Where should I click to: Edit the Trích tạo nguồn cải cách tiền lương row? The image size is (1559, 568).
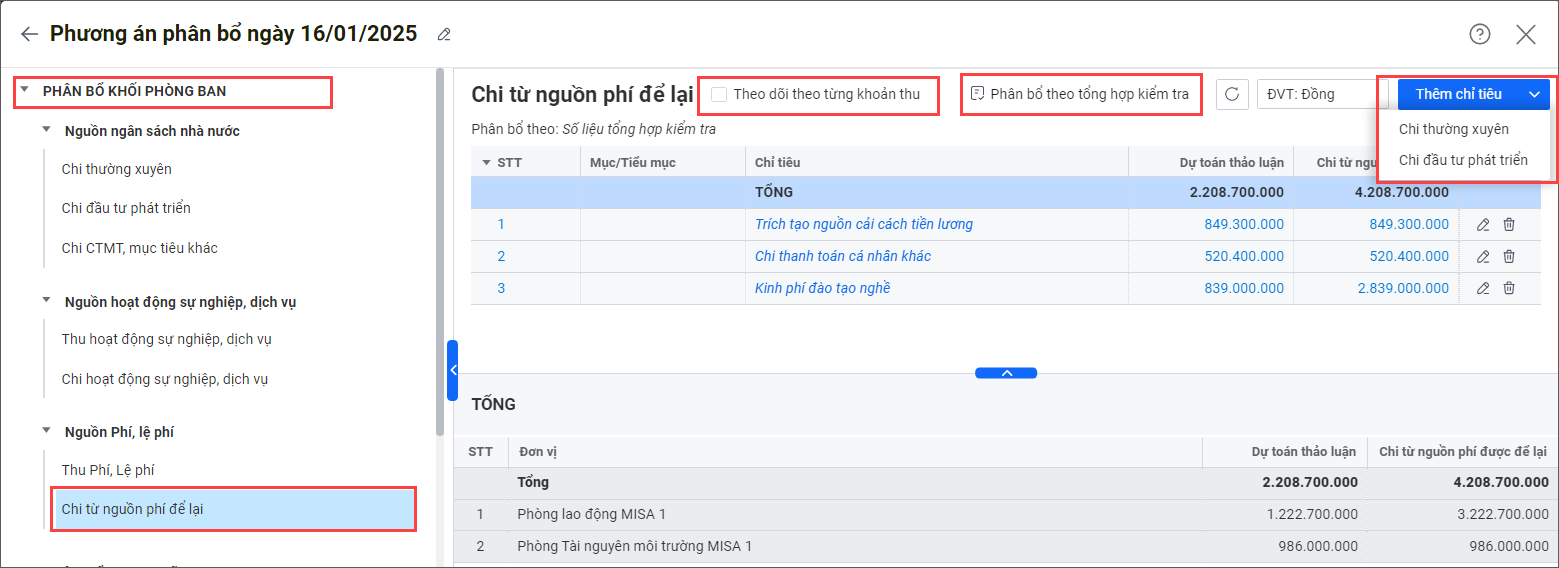pos(1483,225)
